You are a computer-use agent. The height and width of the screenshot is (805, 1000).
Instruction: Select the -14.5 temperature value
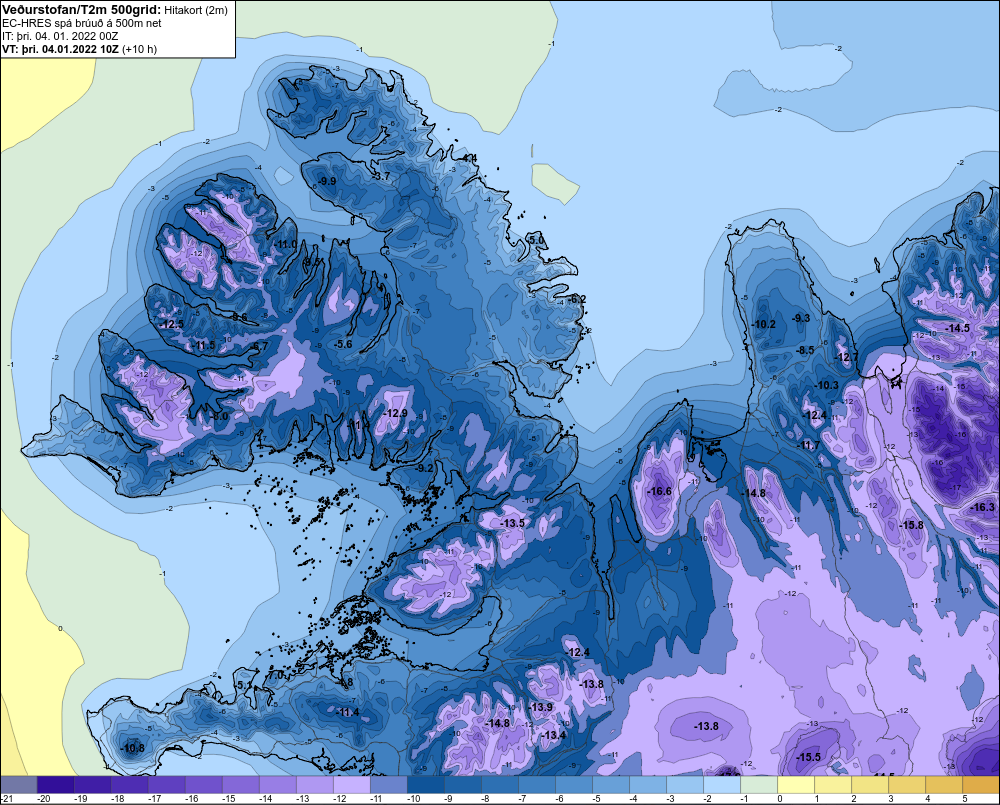pos(957,328)
